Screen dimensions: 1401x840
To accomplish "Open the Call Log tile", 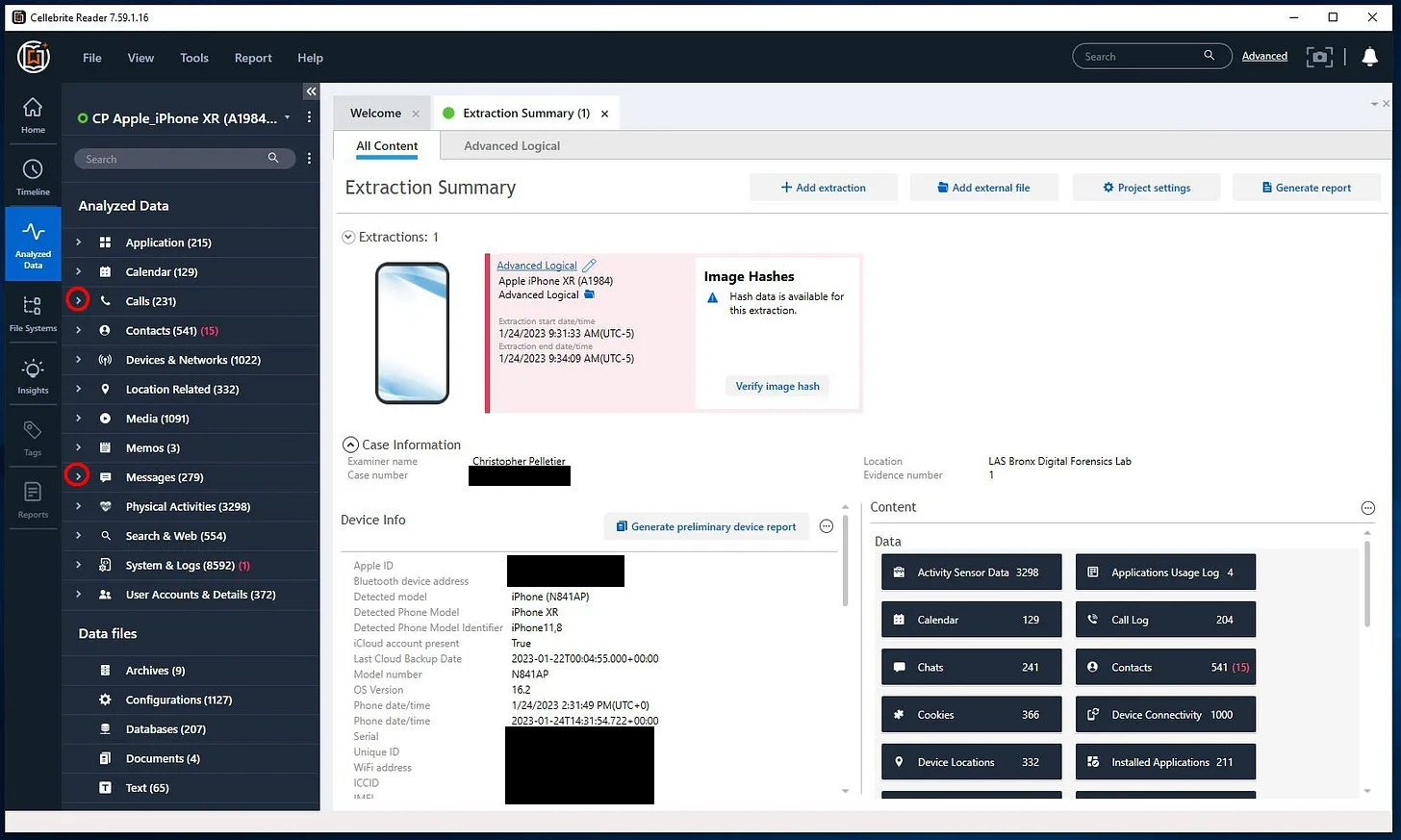I will pos(1165,620).
